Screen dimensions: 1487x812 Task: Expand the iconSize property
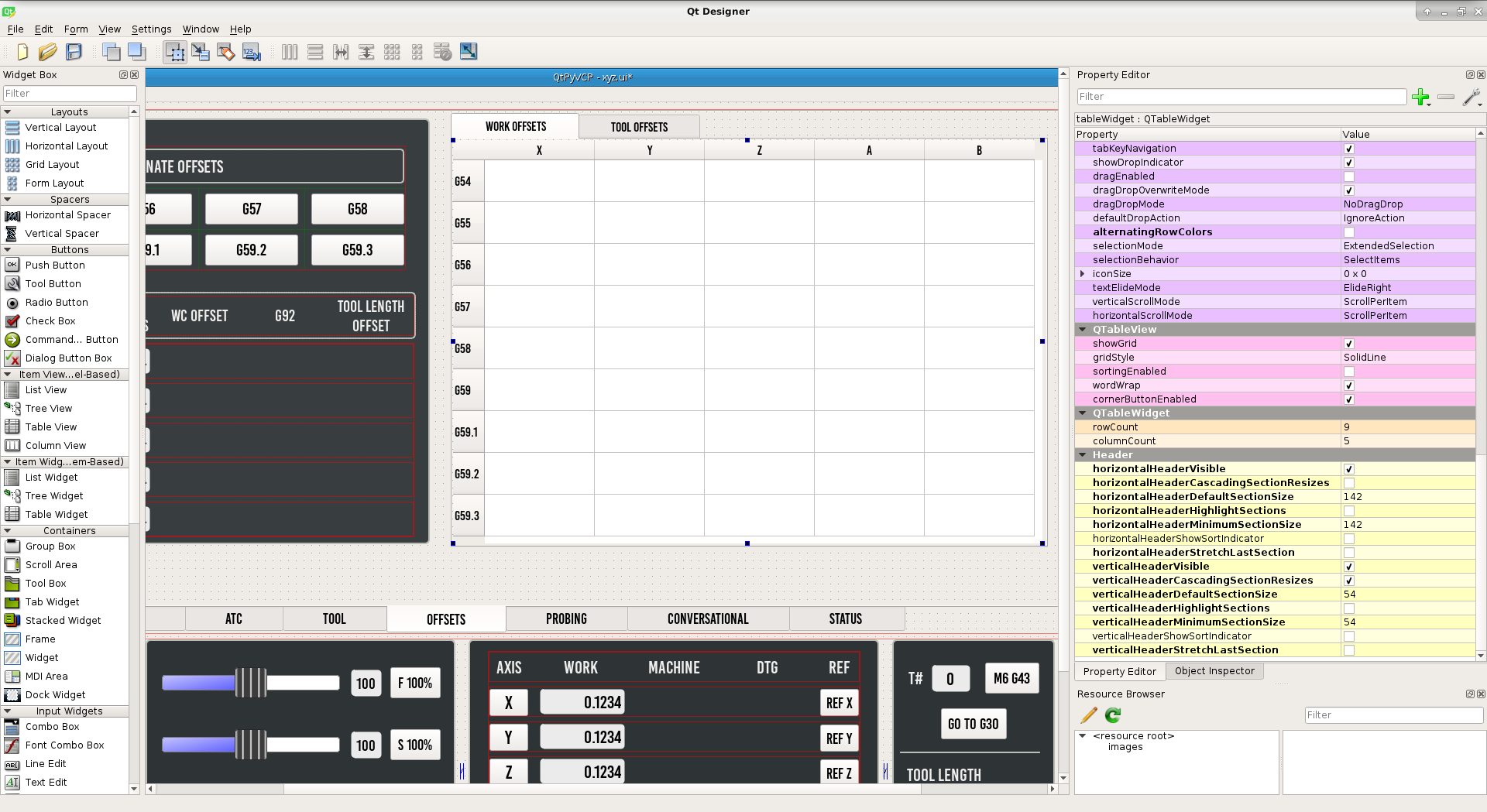[x=1083, y=274]
